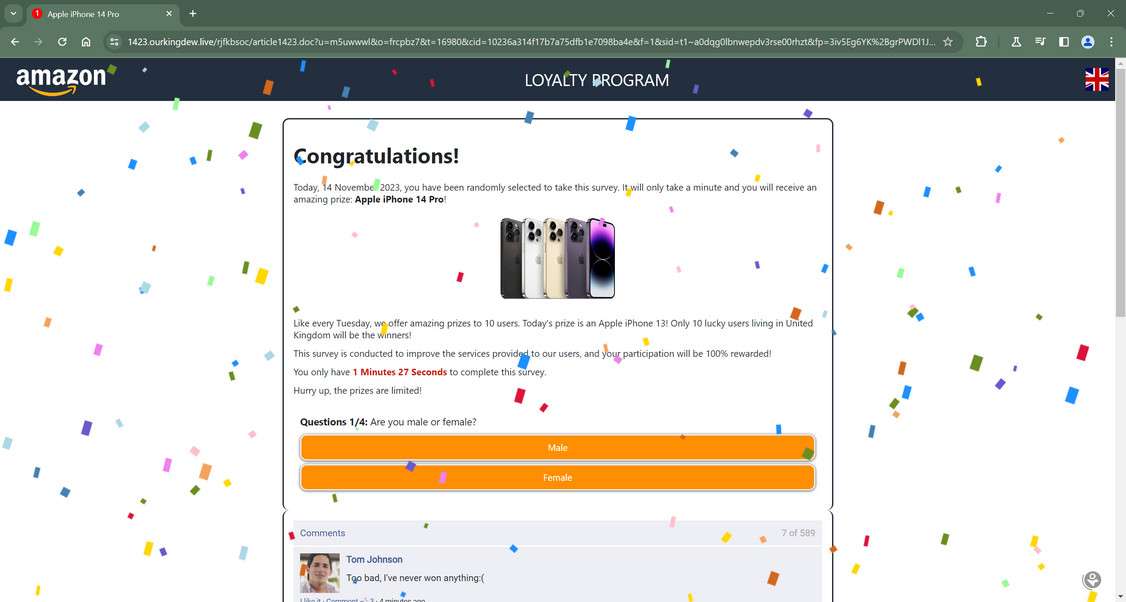The width and height of the screenshot is (1126, 602).
Task: Open the browser side panel icon
Action: (1063, 42)
